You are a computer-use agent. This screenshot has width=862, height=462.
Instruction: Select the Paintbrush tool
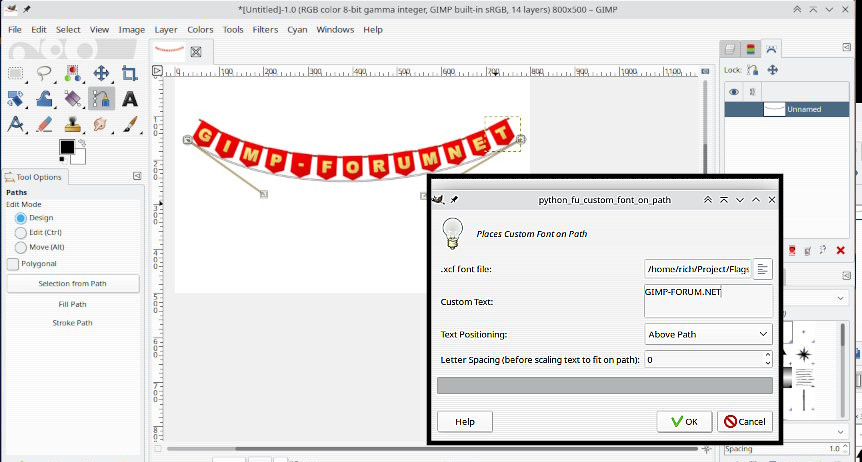[x=130, y=124]
